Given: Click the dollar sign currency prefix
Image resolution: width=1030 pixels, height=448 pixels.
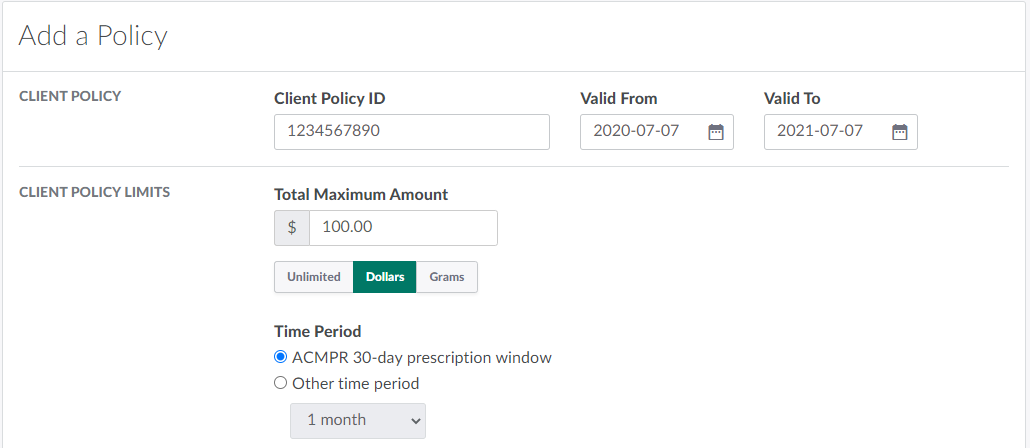Looking at the screenshot, I should coord(292,228).
